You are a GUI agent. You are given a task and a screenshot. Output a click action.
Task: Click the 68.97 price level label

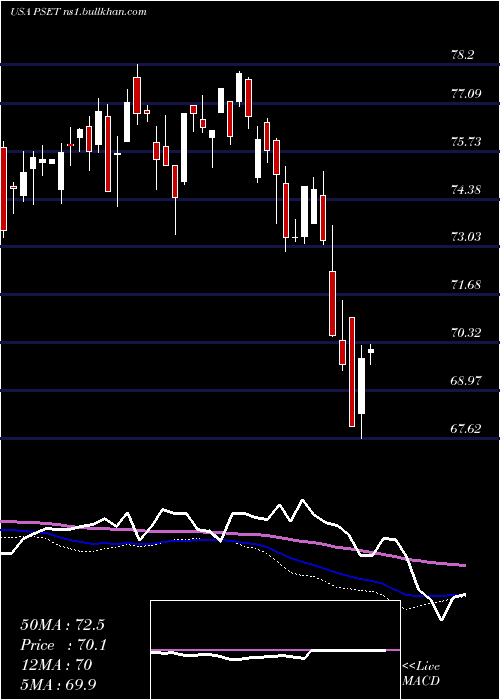pos(466,381)
